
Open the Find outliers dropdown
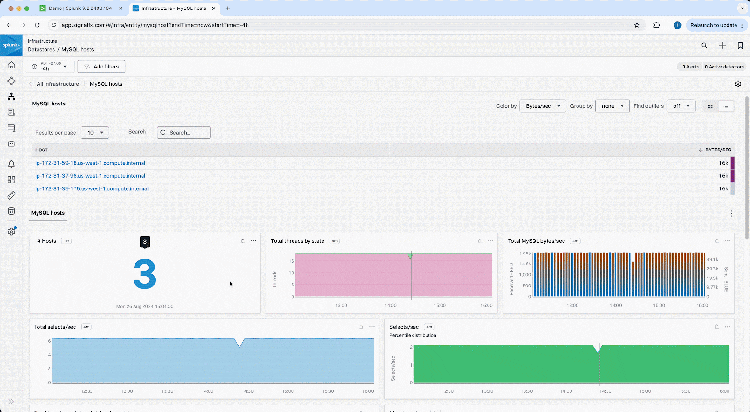pos(680,105)
